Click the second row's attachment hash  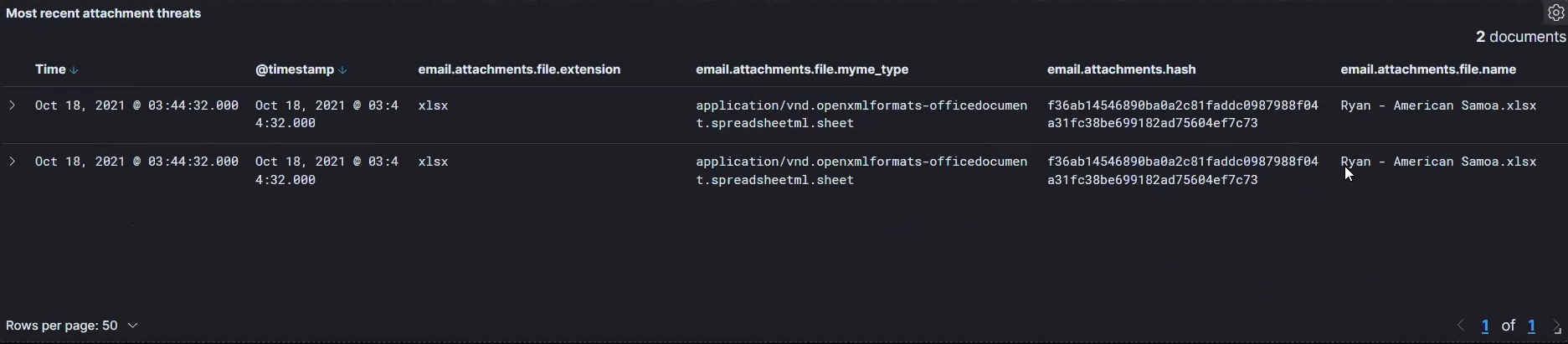pos(1182,171)
